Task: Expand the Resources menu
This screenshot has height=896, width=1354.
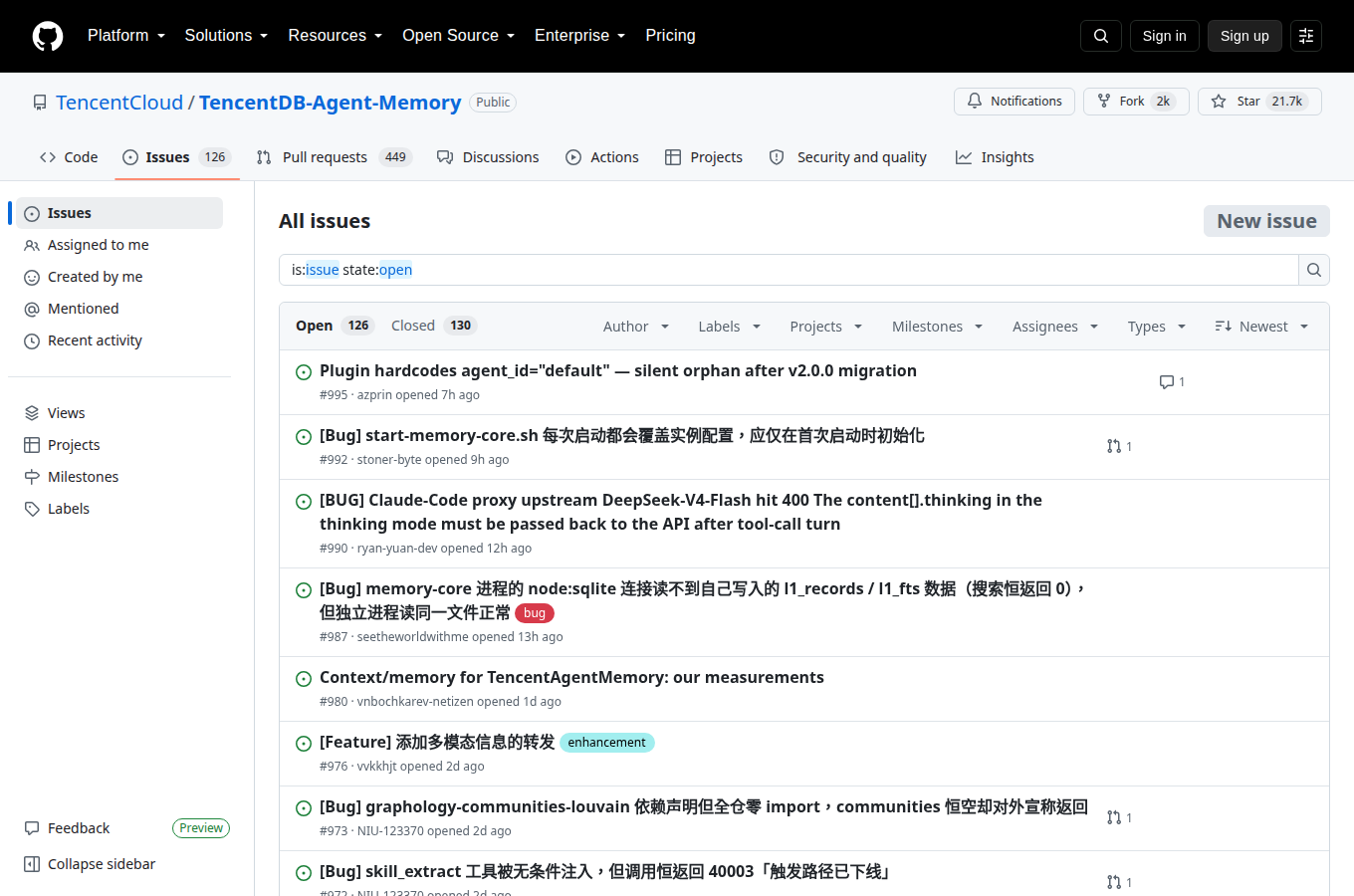Action: (336, 35)
